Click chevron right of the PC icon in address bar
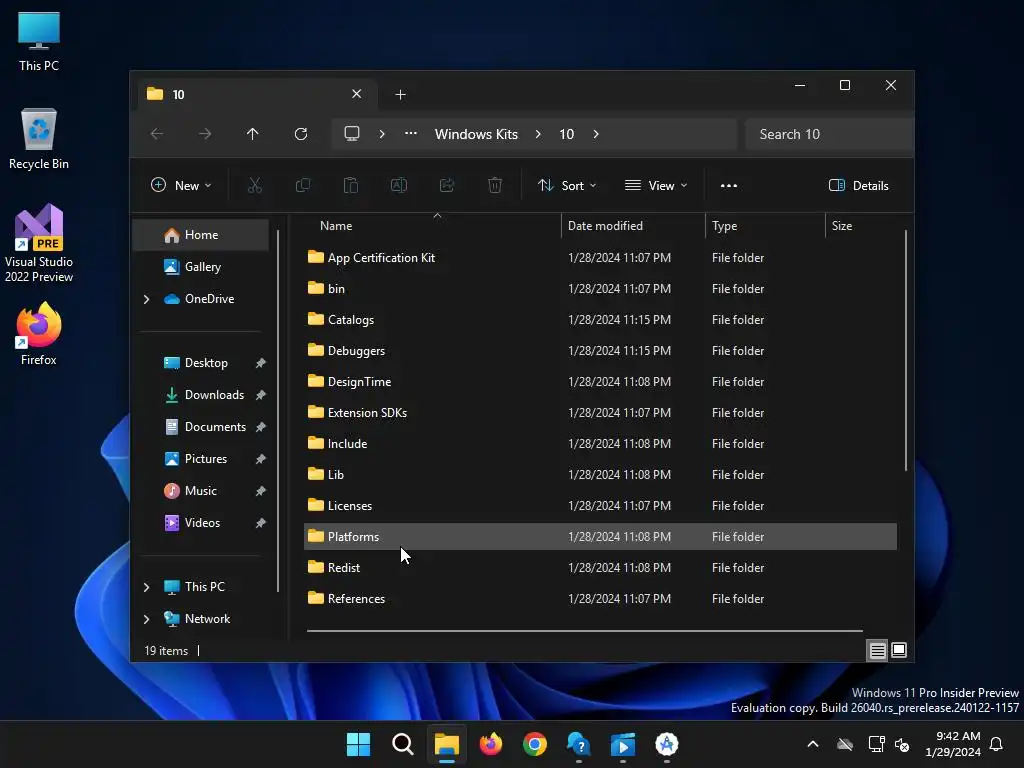The image size is (1024, 768). pyautogui.click(x=382, y=134)
